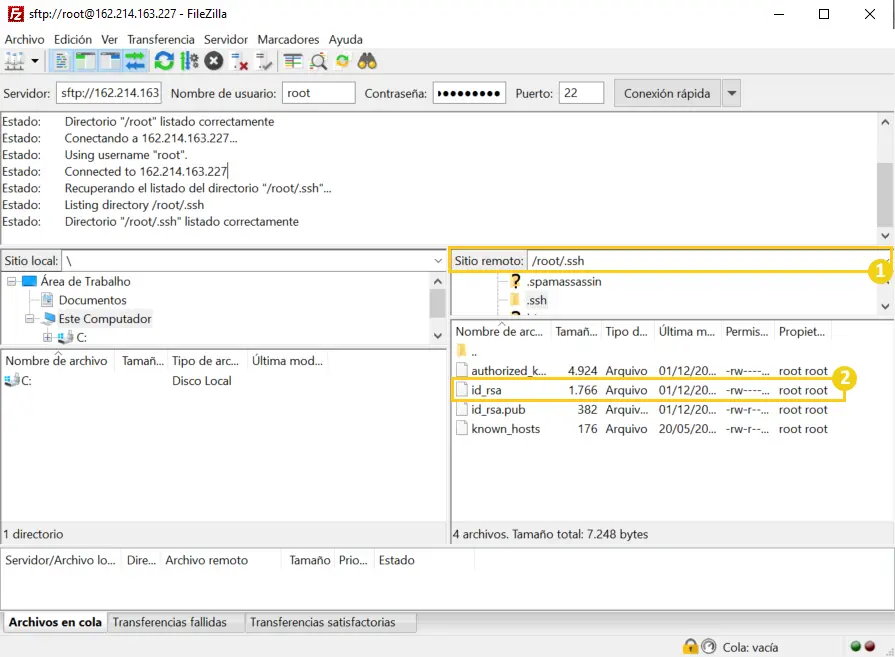The height and width of the screenshot is (657, 895).
Task: Select Este Computador in the local tree
Action: 105,319
